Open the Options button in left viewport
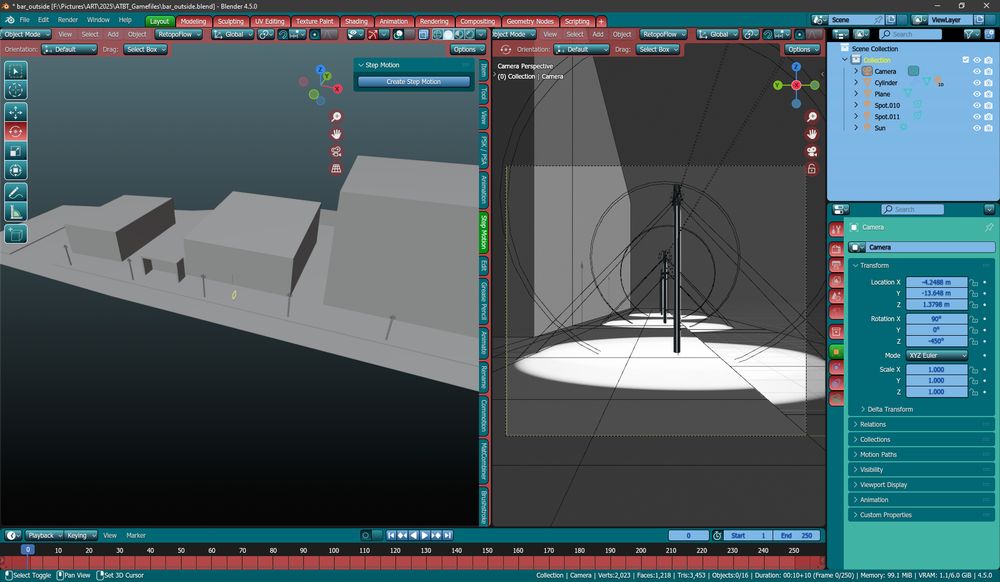The width and height of the screenshot is (1000, 582). pyautogui.click(x=468, y=49)
